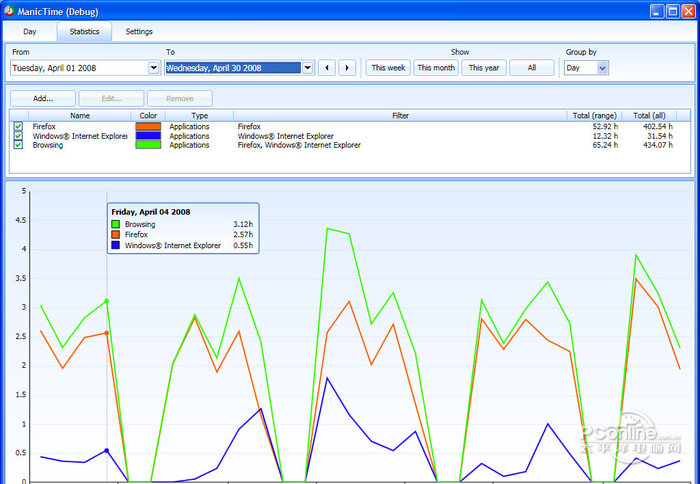Image resolution: width=700 pixels, height=484 pixels.
Task: Open the To date dropdown
Action: (x=307, y=68)
